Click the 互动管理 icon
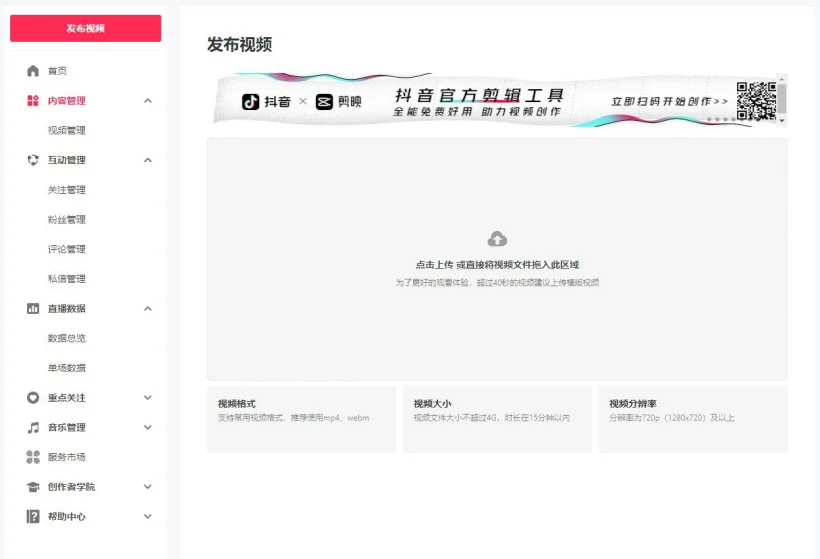This screenshot has height=559, width=820. point(33,160)
